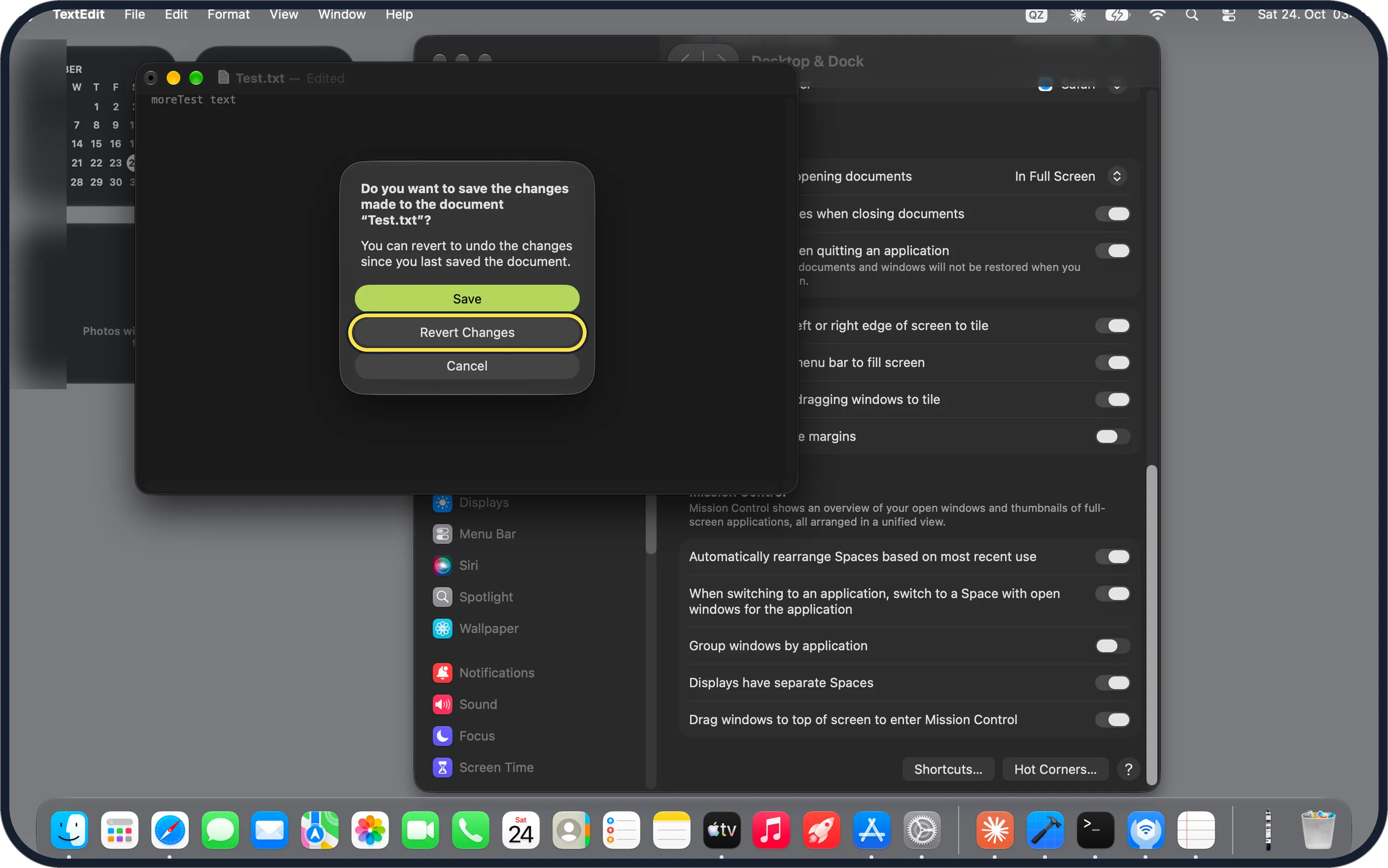Toggle the when closing documents switch
The height and width of the screenshot is (868, 1388).
[x=1112, y=214]
